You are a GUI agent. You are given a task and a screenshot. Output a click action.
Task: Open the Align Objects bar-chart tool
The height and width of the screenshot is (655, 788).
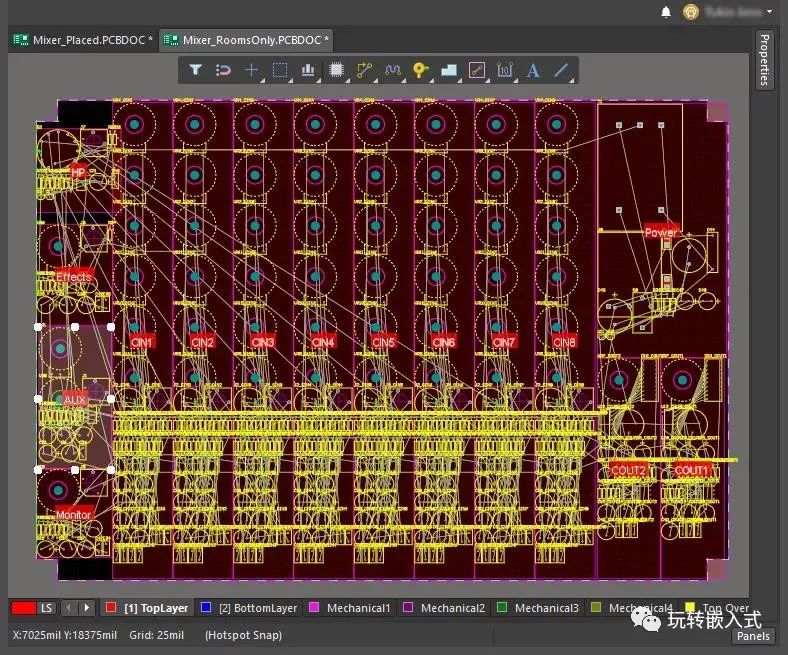(x=308, y=70)
